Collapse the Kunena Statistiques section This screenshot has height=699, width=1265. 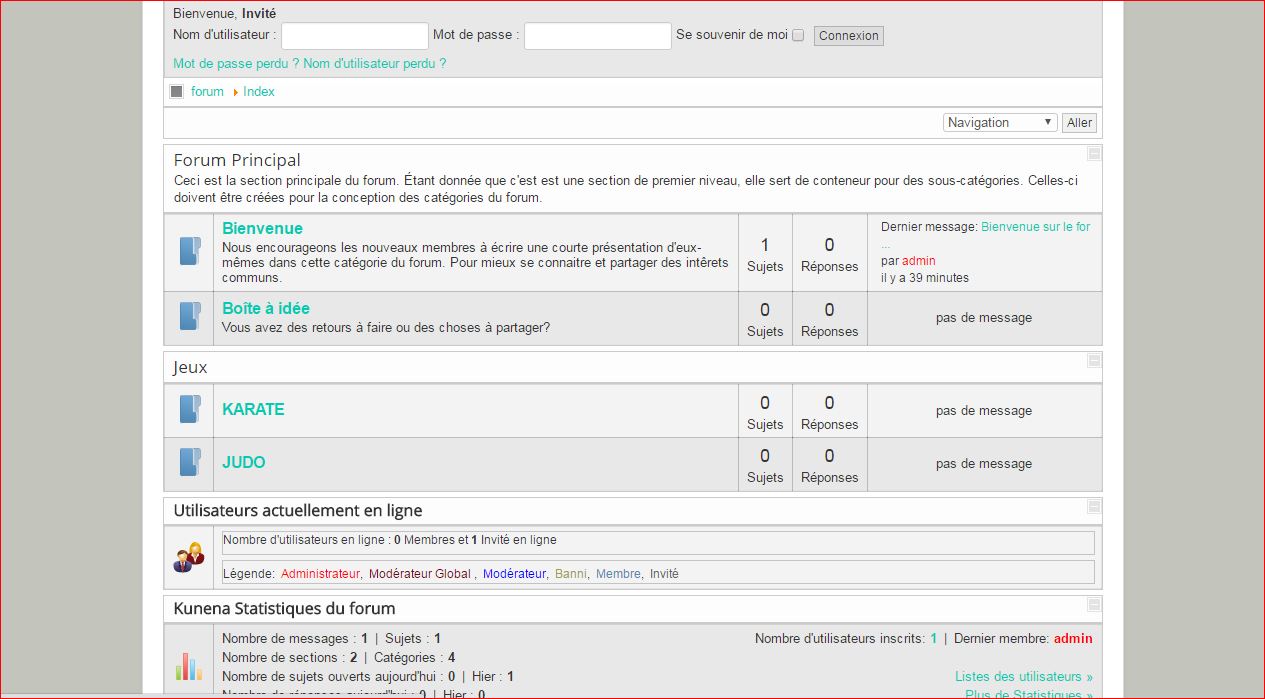(1094, 604)
